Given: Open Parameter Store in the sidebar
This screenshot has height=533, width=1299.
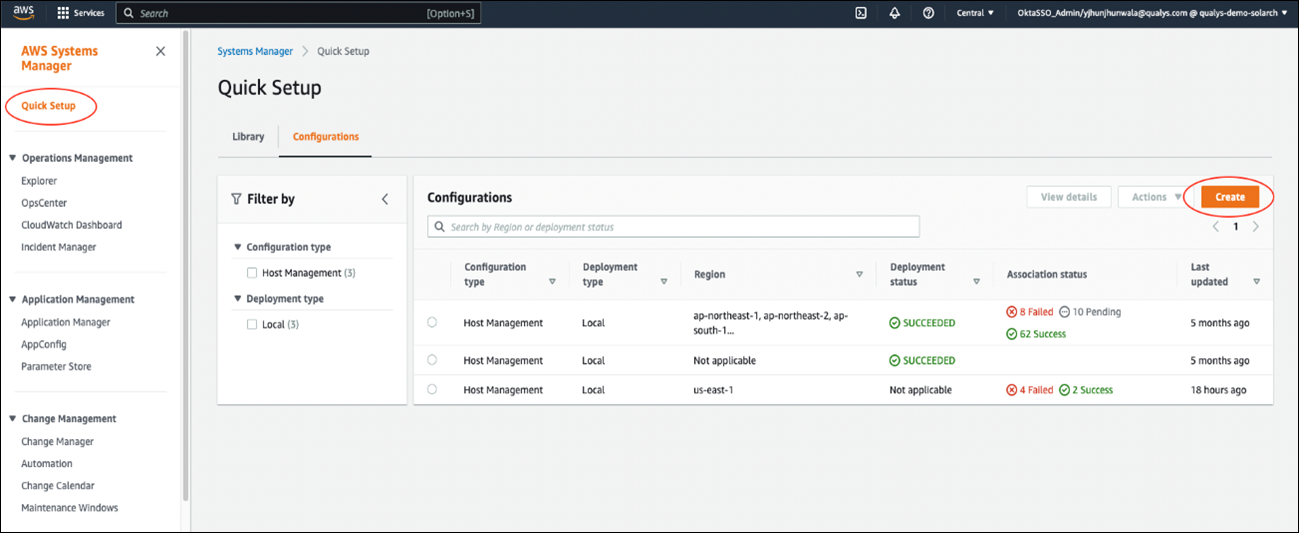Looking at the screenshot, I should pos(56,367).
